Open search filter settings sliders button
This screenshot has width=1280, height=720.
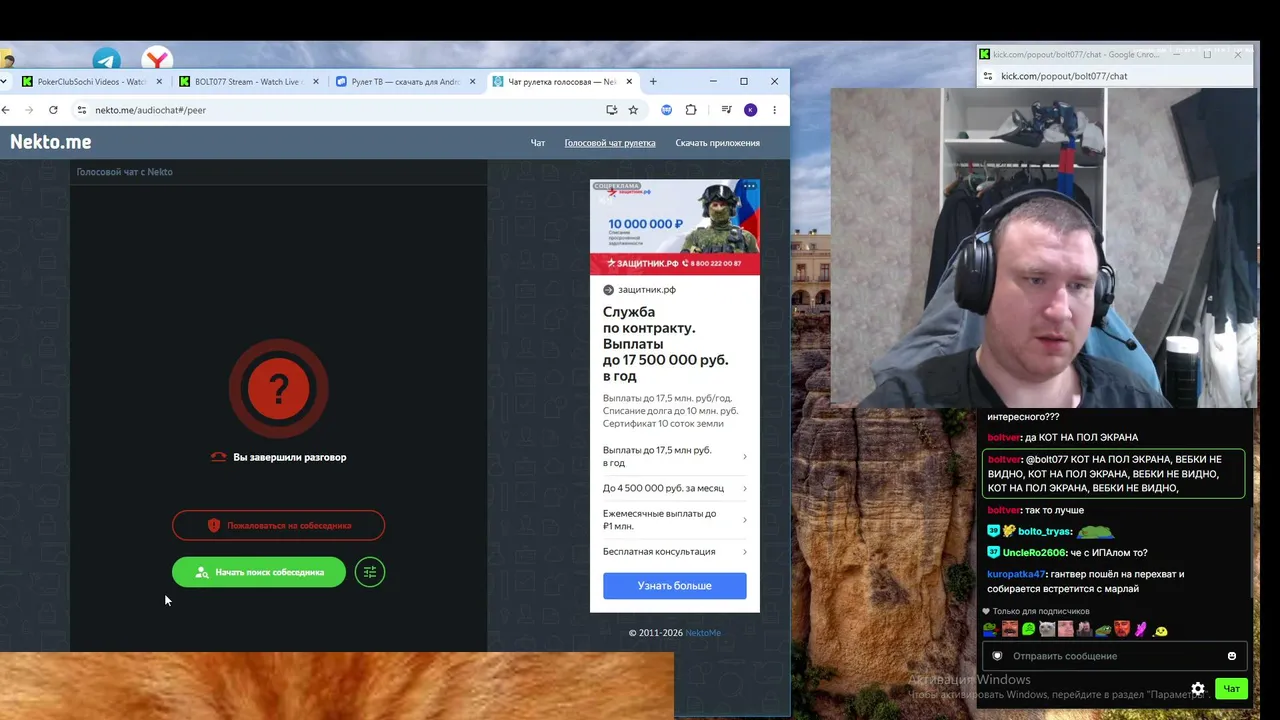pyautogui.click(x=370, y=572)
